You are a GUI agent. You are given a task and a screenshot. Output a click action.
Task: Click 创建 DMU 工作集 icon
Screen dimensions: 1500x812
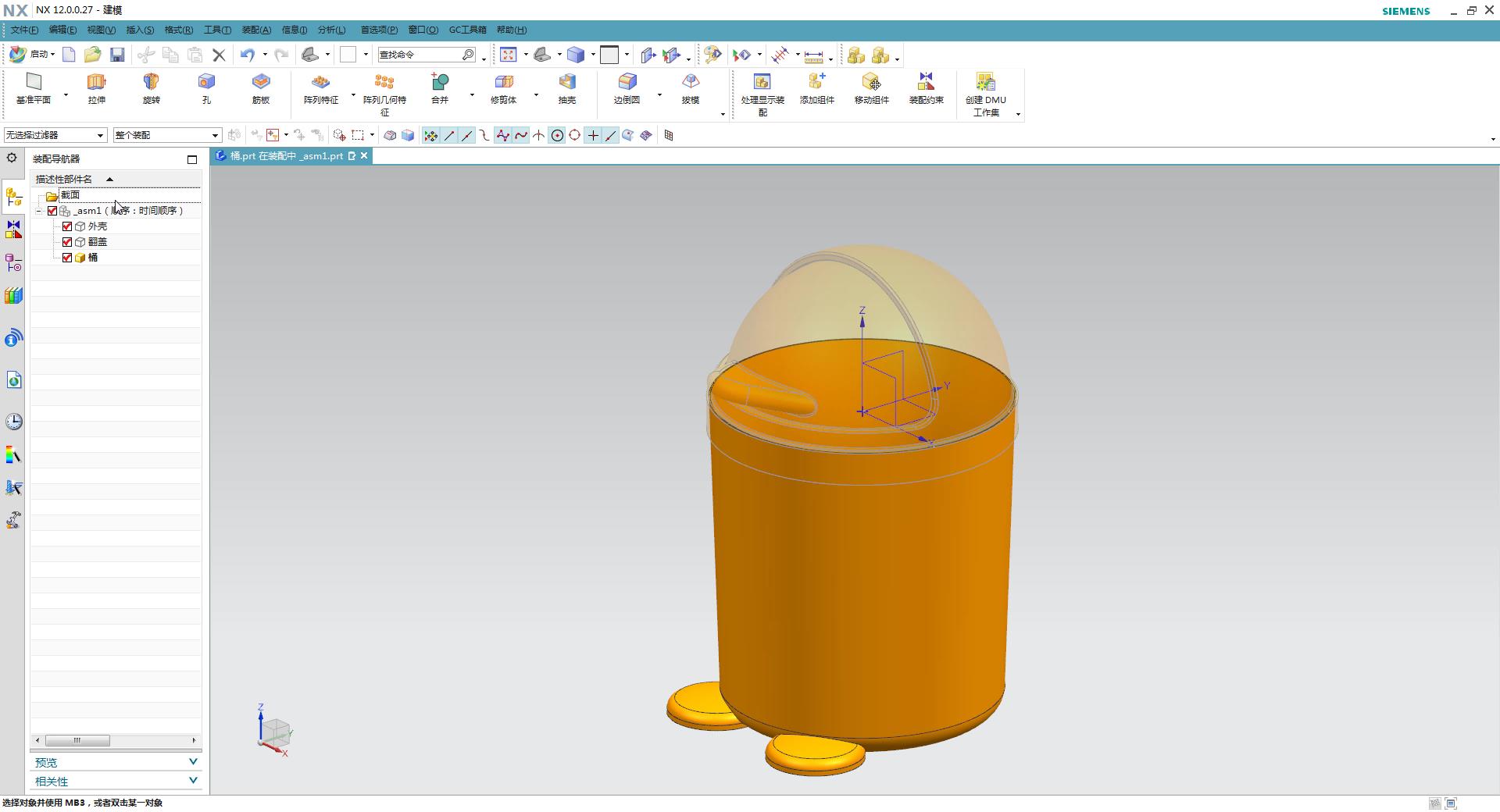click(986, 82)
